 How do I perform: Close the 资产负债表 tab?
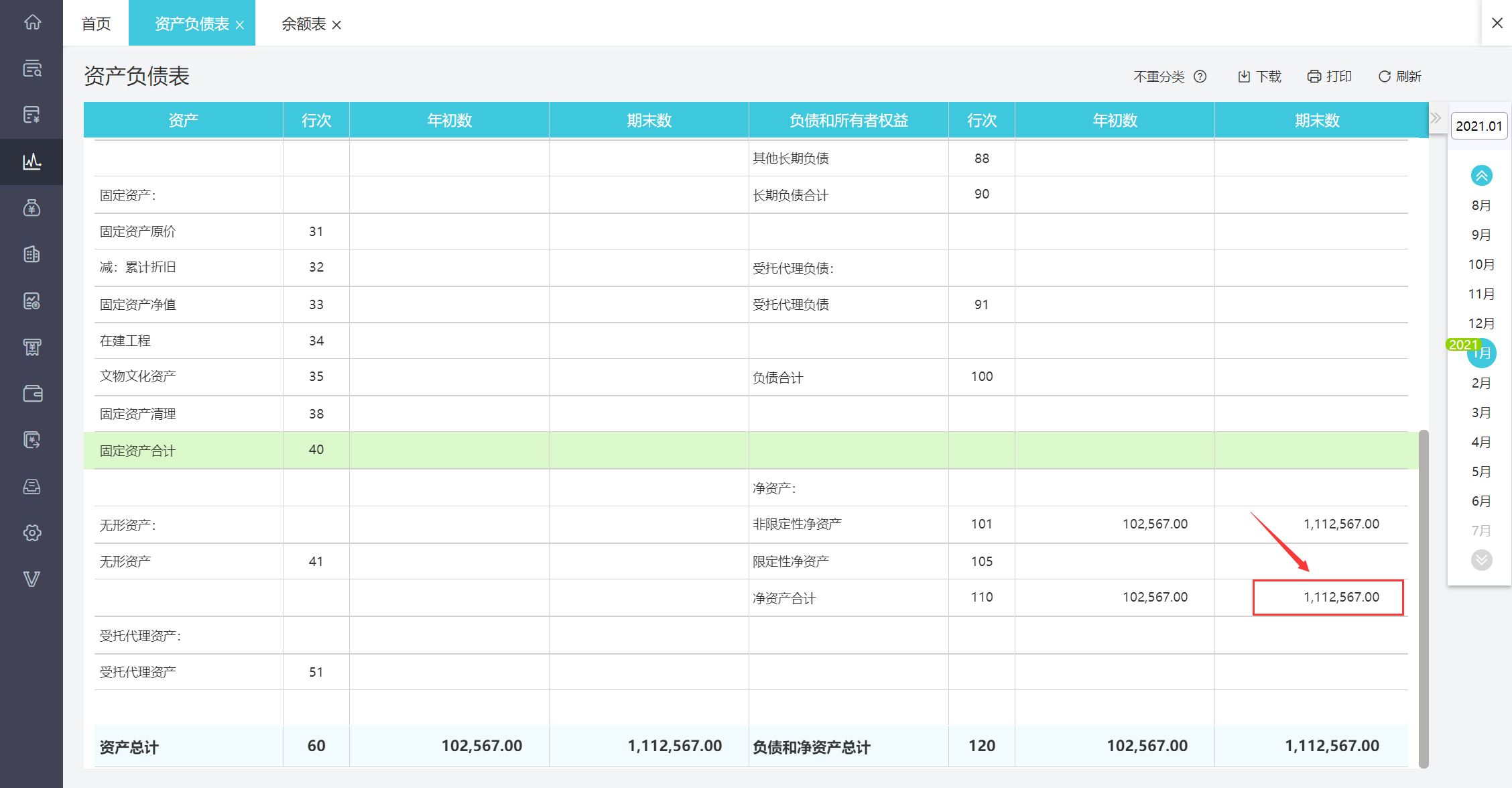[240, 25]
